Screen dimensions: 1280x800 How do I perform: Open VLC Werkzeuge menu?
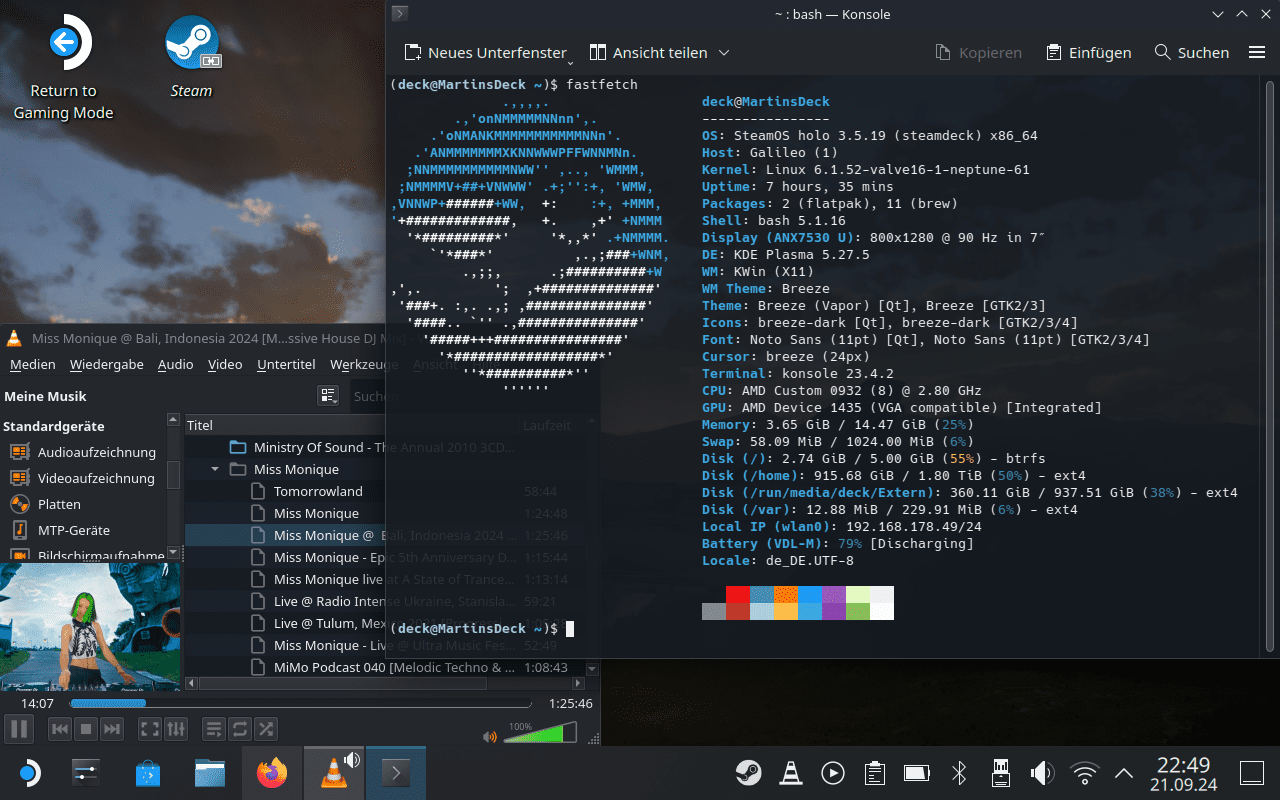(x=364, y=364)
